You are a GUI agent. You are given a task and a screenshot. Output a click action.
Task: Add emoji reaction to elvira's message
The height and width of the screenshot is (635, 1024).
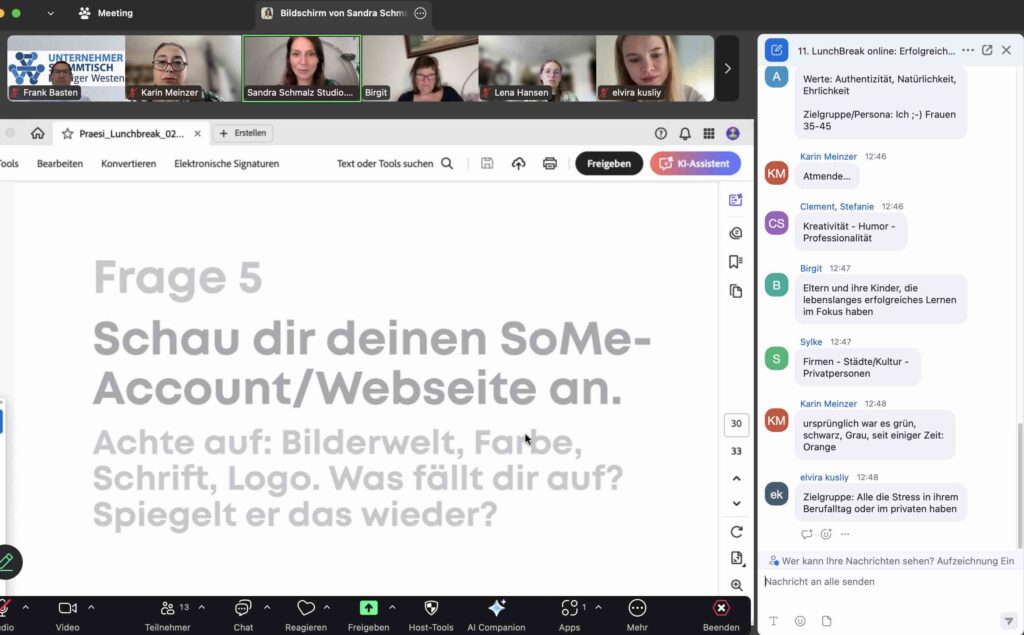click(826, 534)
